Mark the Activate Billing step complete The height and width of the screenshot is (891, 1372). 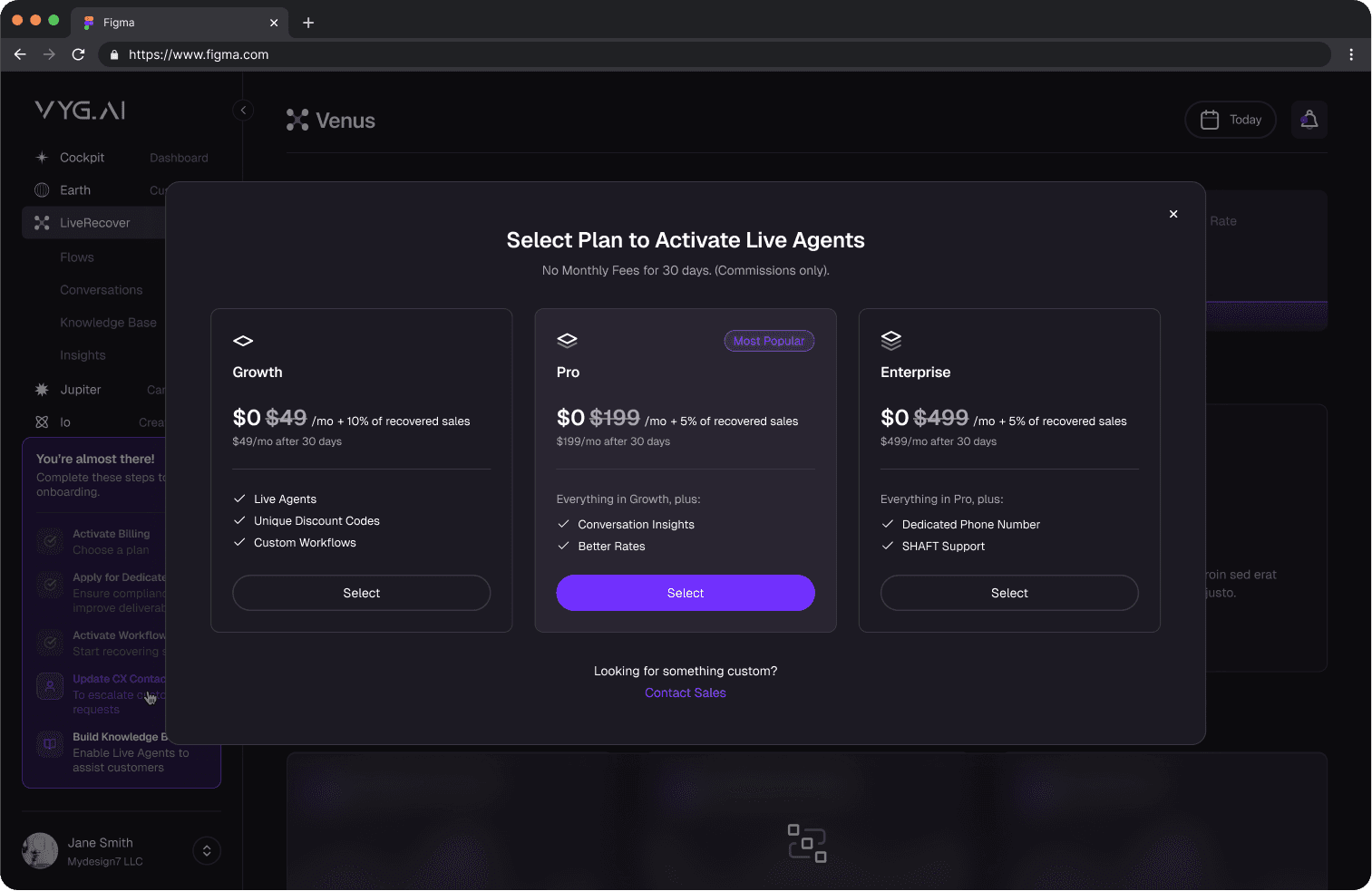point(49,541)
